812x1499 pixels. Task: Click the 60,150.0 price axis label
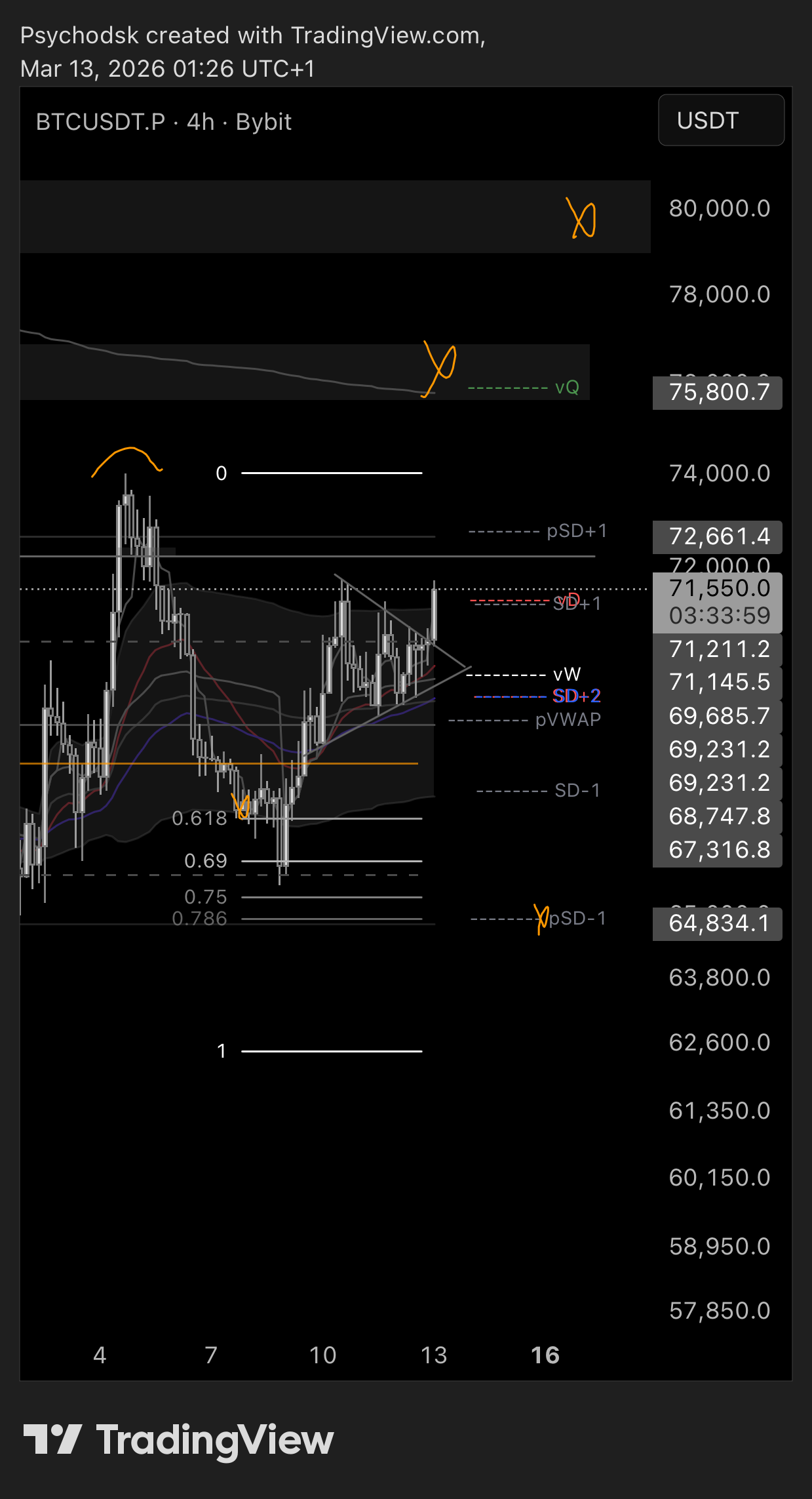pos(720,1178)
